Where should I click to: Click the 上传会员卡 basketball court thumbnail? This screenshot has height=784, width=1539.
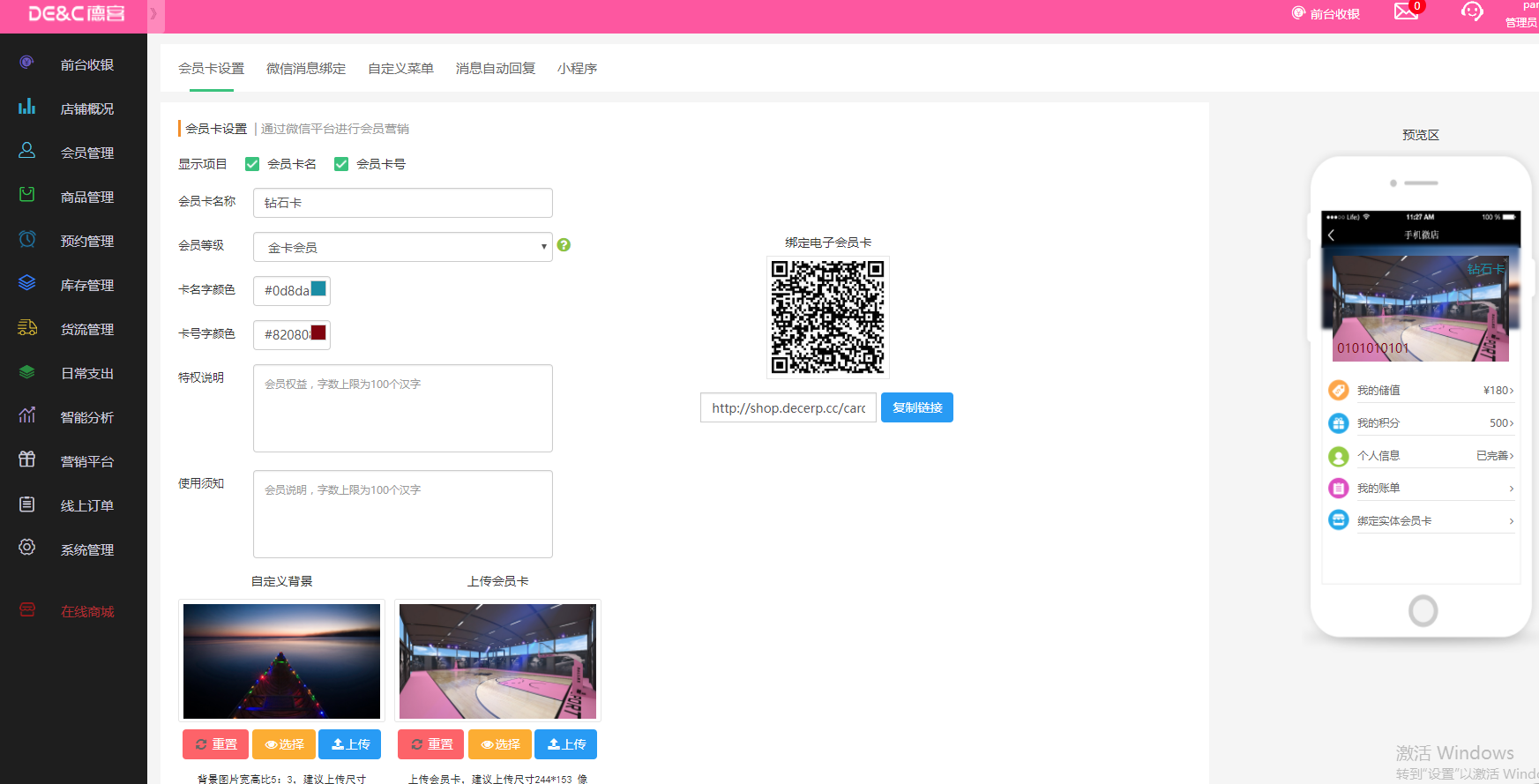coord(497,661)
